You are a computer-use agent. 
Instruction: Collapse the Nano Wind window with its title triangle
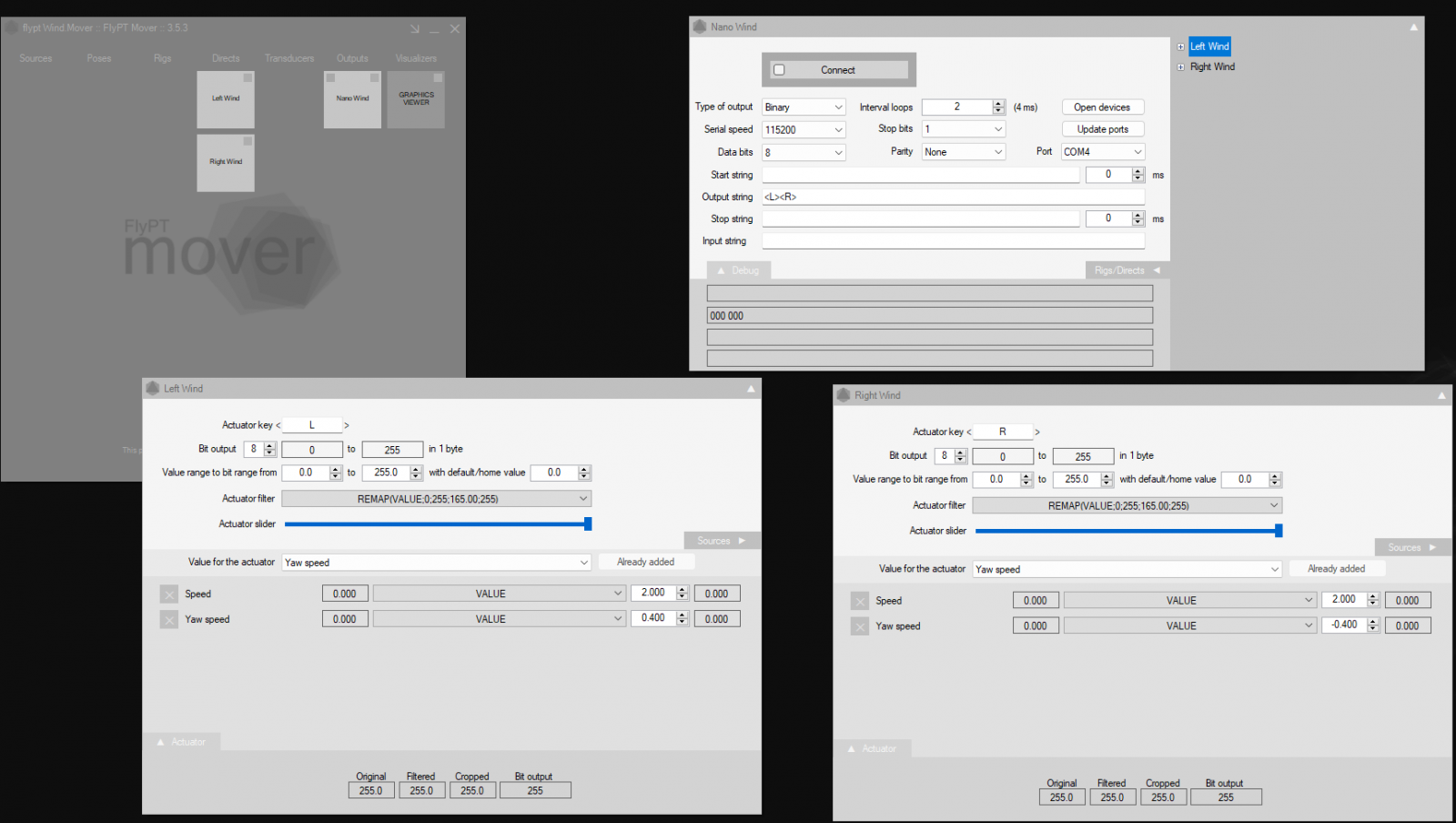(1413, 27)
